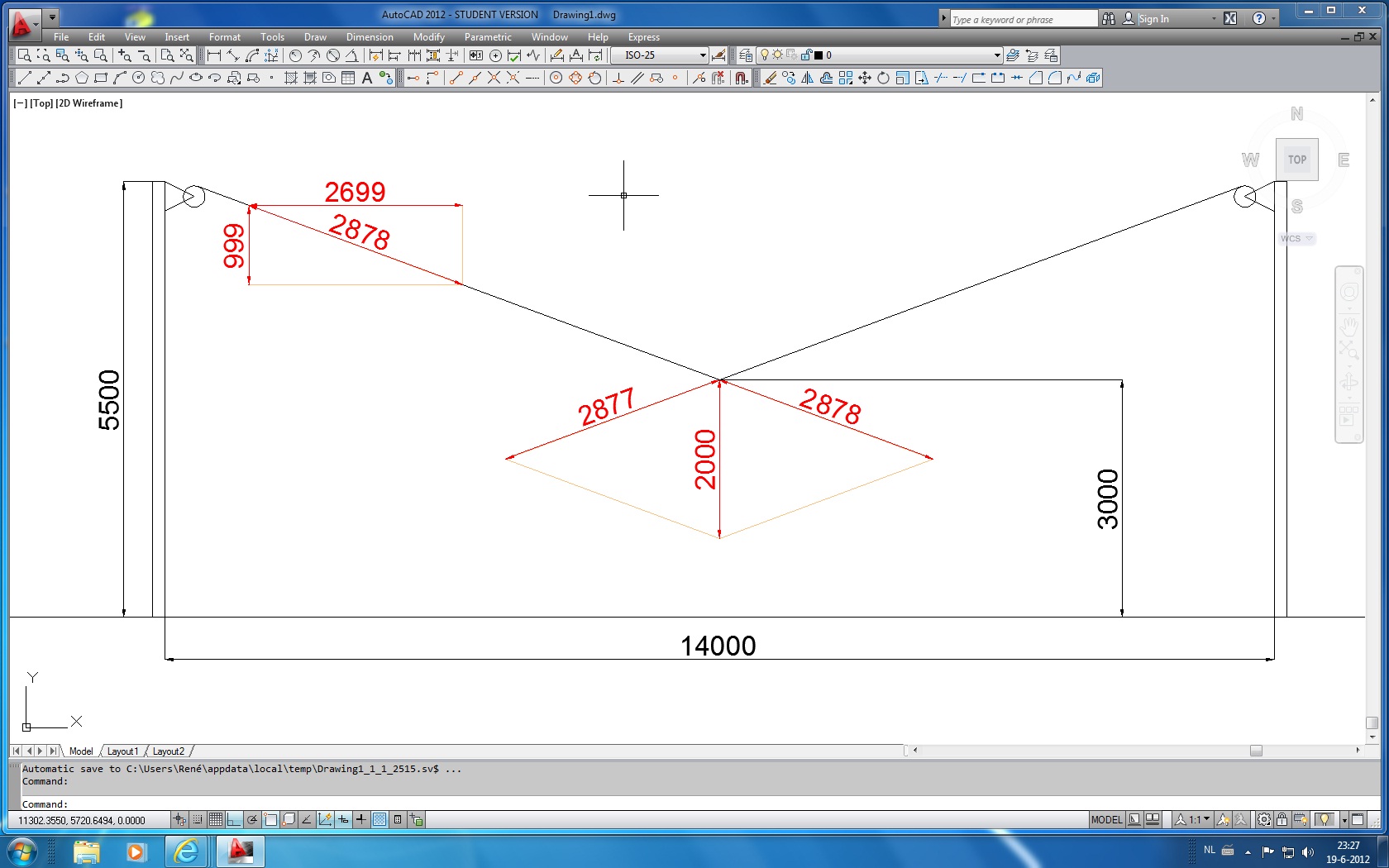The width and height of the screenshot is (1389, 868).
Task: Select the Ellipse draw tool
Action: click(196, 78)
